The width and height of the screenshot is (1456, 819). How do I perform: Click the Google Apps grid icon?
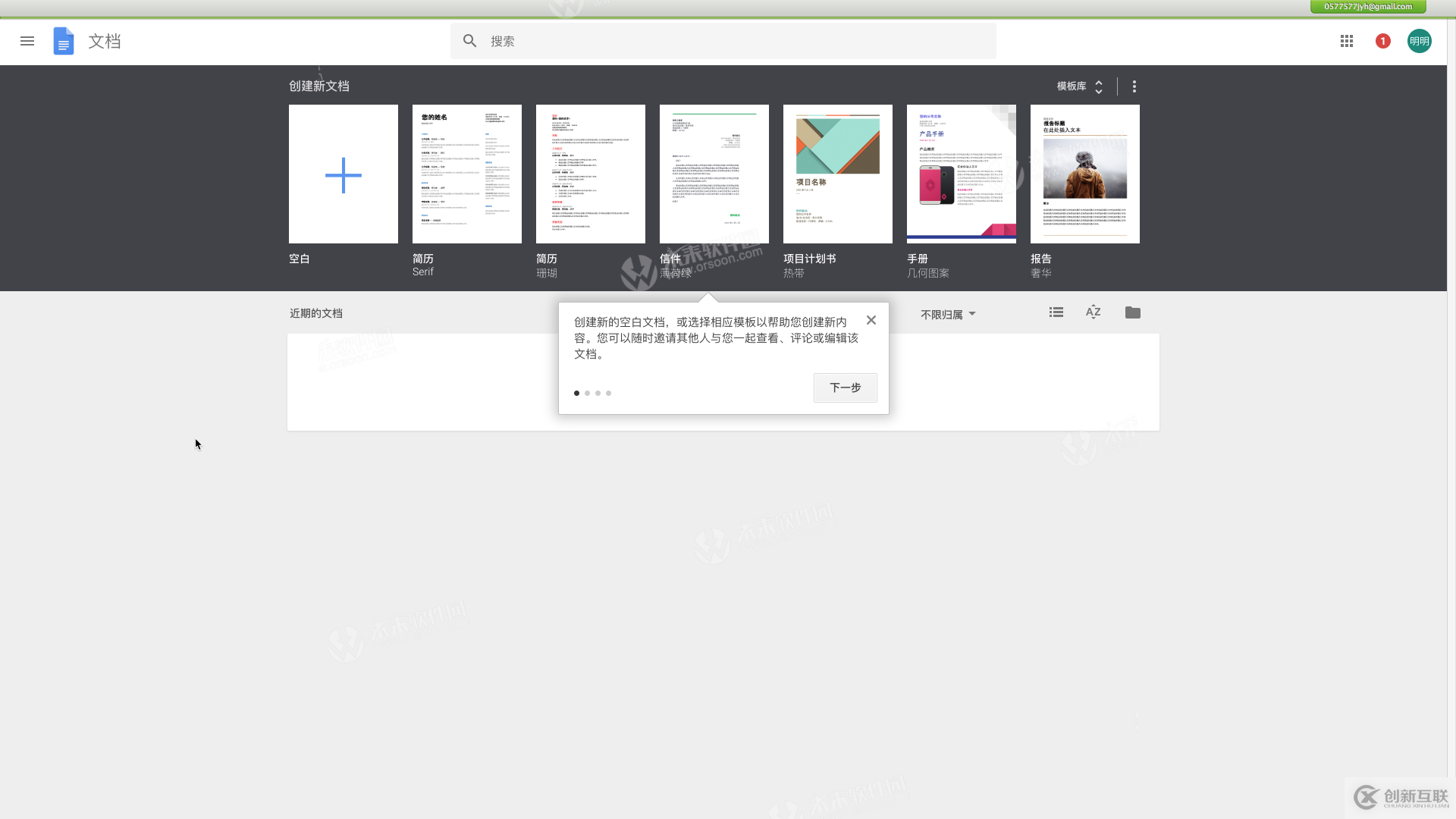tap(1346, 40)
